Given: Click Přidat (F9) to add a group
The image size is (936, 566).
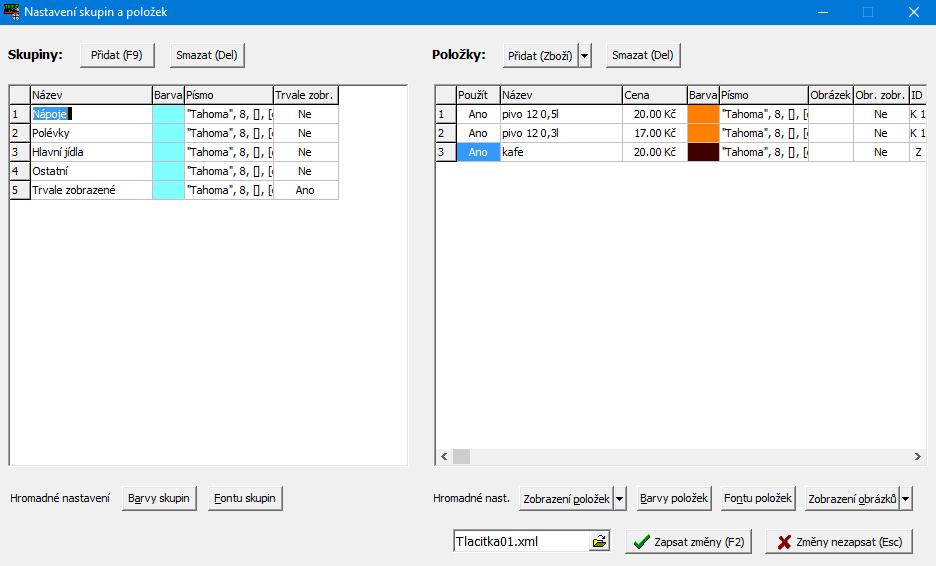Looking at the screenshot, I should [117, 55].
